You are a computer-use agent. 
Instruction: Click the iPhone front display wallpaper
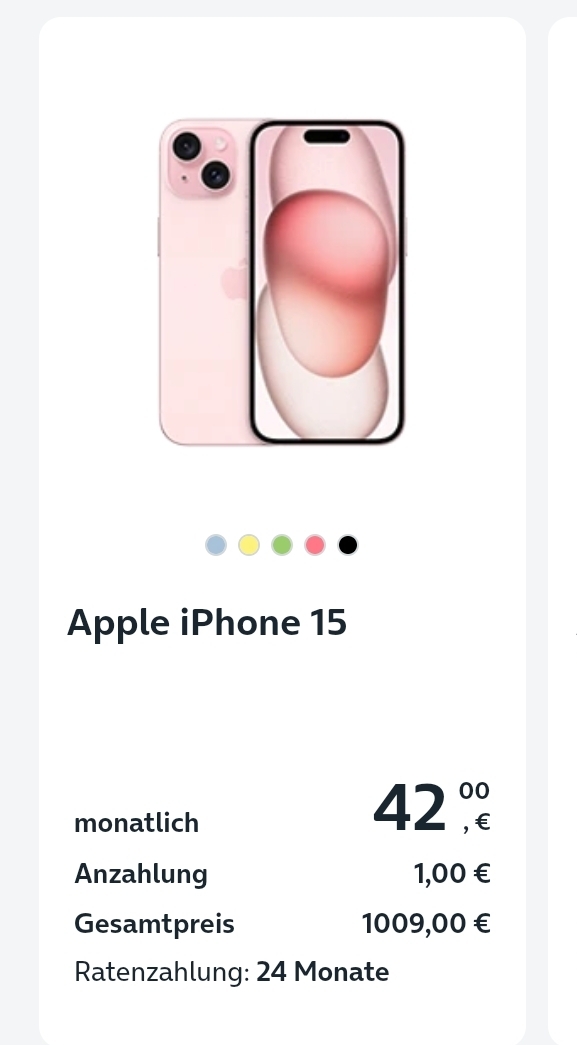327,281
